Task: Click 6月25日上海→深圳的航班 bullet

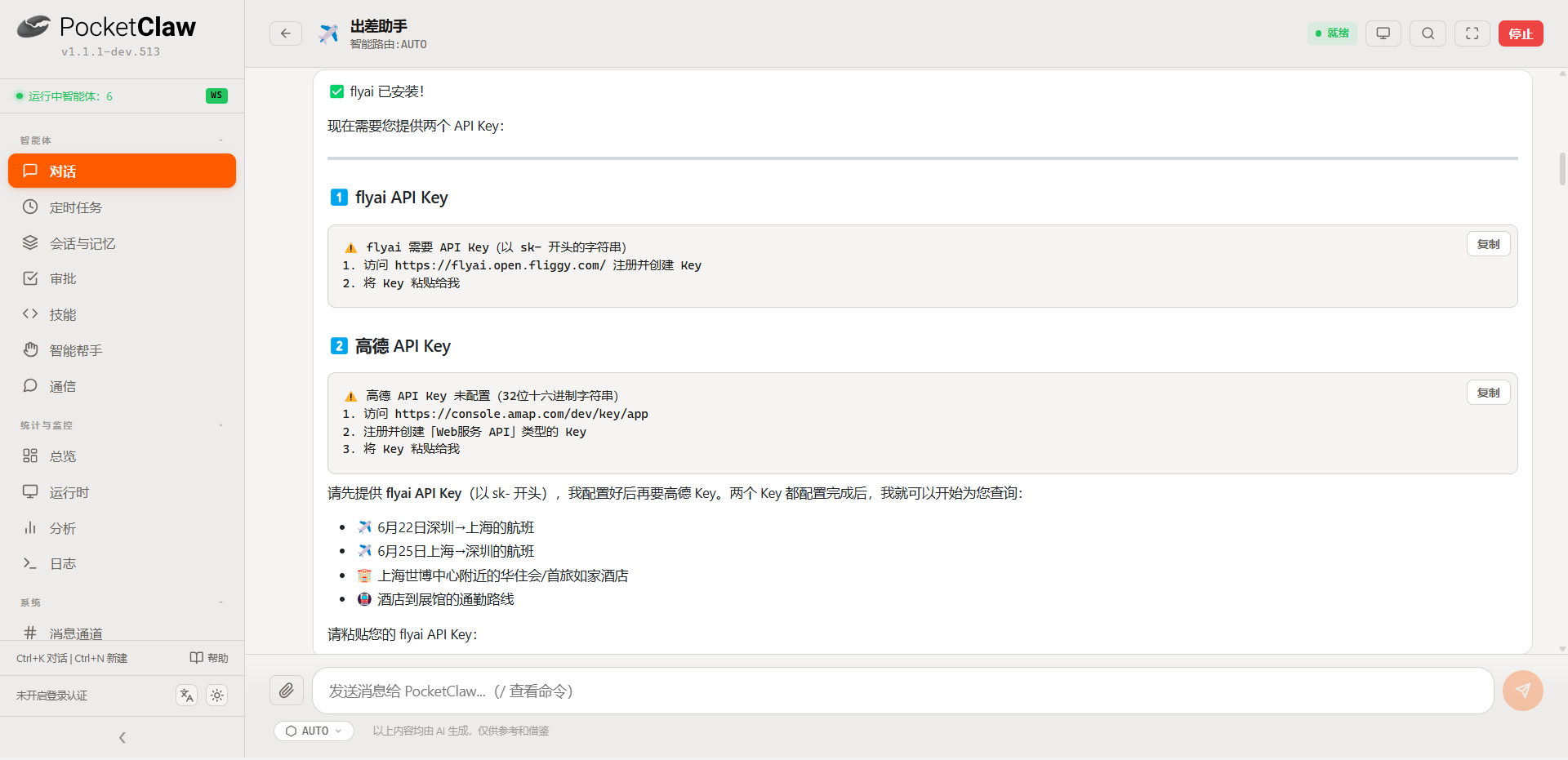Action: 456,551
